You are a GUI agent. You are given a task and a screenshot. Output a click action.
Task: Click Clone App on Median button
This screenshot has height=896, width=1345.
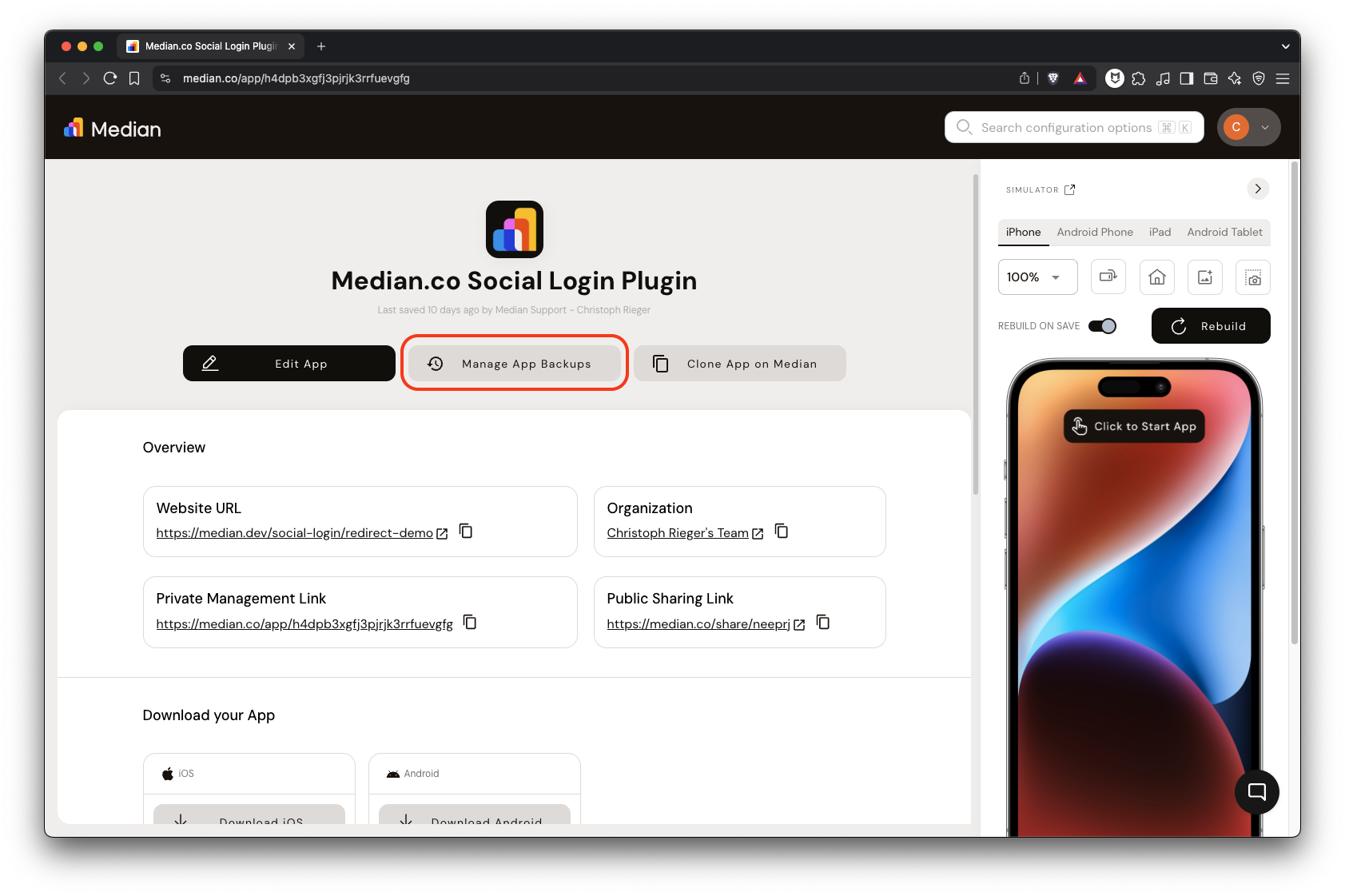tap(740, 364)
